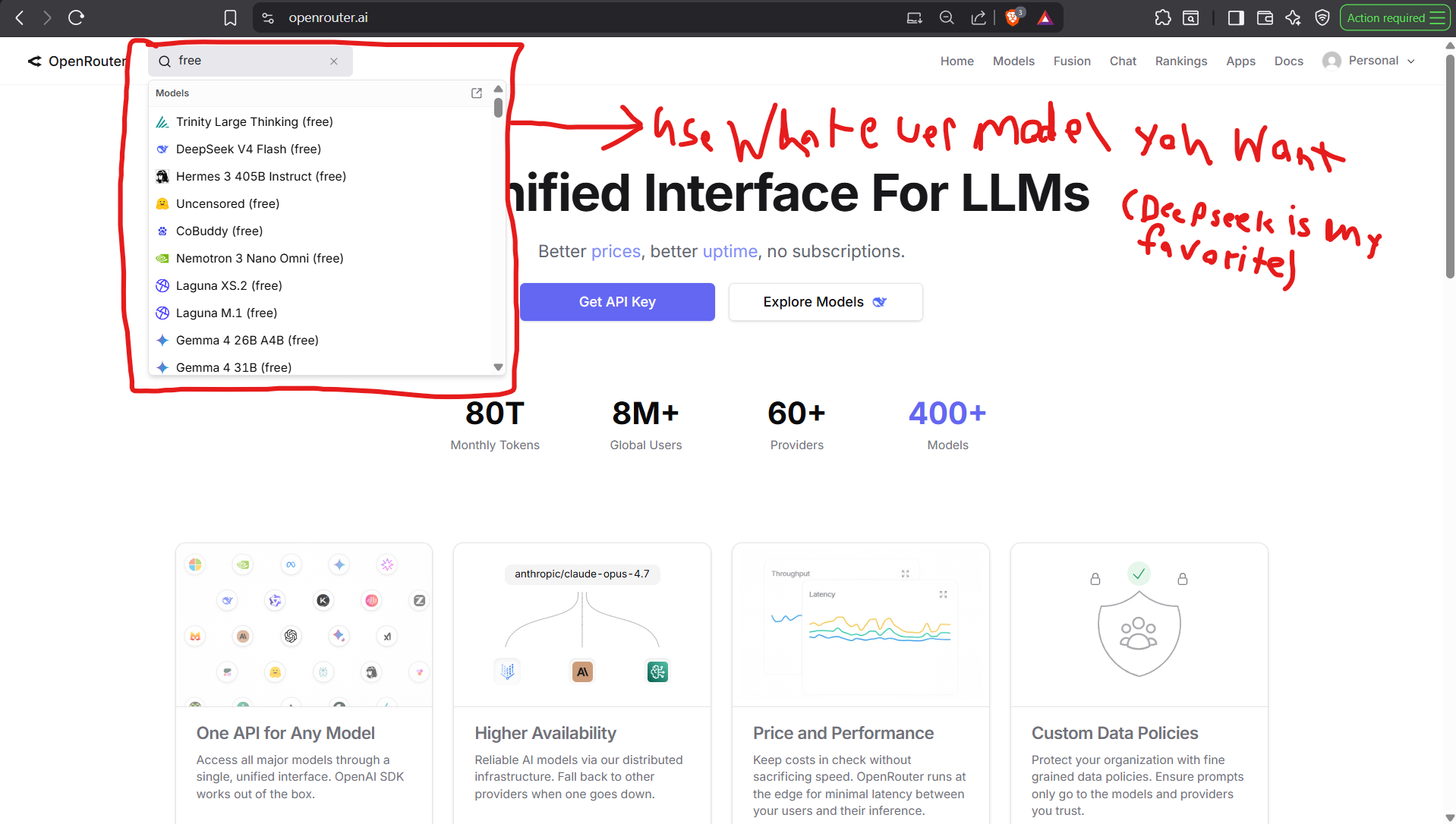The image size is (1456, 824).
Task: Click the install/cast screen icon in the address bar
Action: point(915,17)
